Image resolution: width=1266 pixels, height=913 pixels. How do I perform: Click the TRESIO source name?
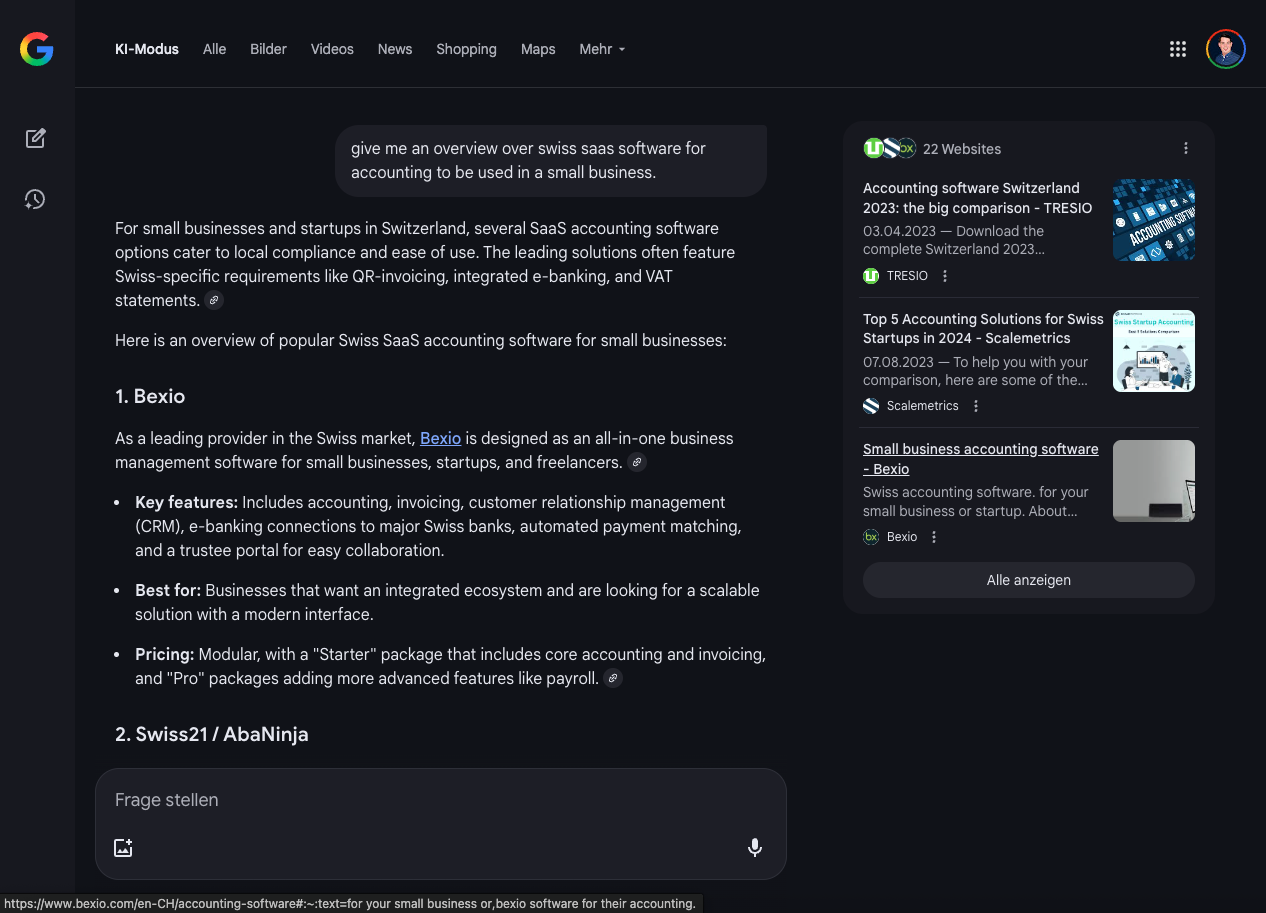[x=907, y=276]
